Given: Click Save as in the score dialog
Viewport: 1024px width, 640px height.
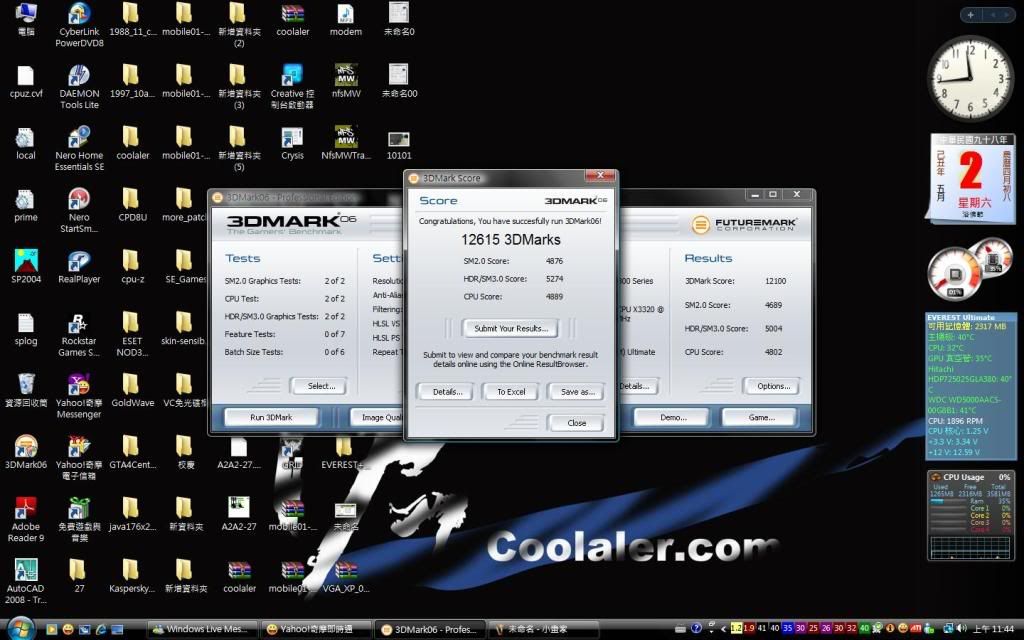Looking at the screenshot, I should click(x=575, y=392).
